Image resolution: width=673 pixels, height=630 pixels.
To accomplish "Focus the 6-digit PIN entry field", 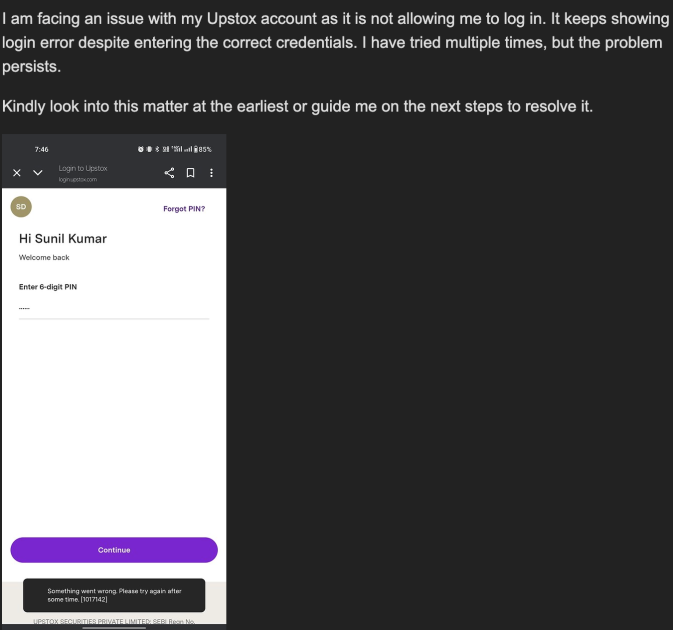I will coord(113,309).
